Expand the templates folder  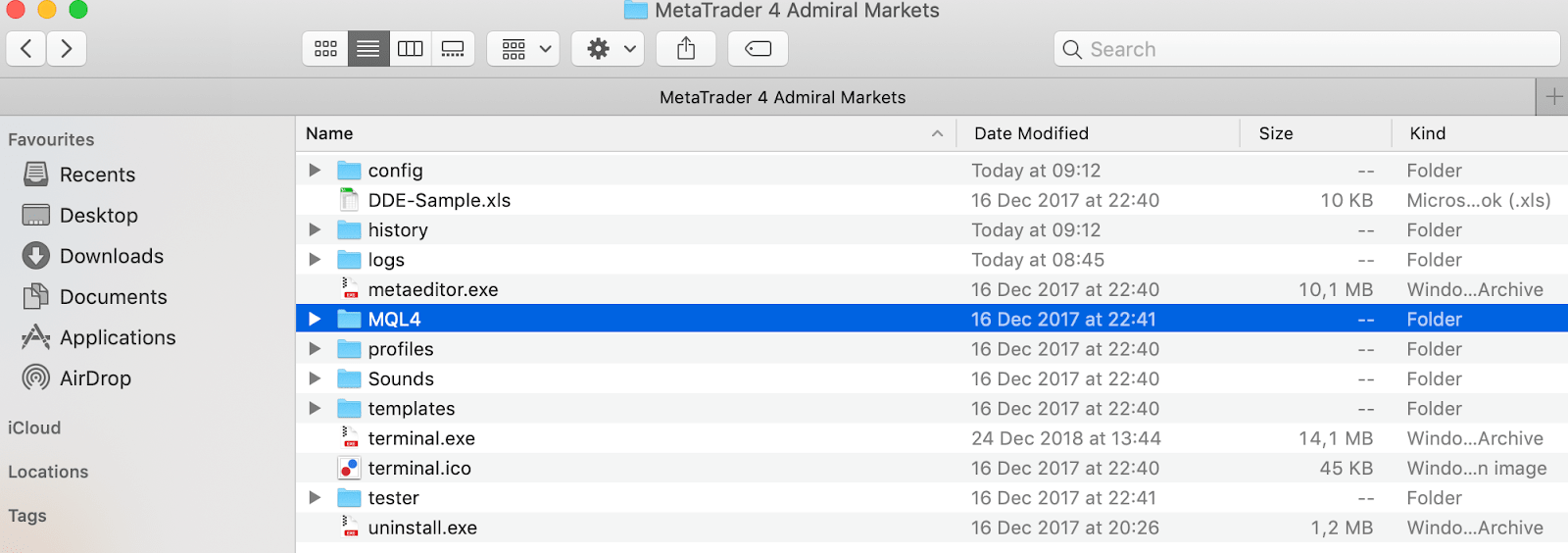click(x=315, y=408)
